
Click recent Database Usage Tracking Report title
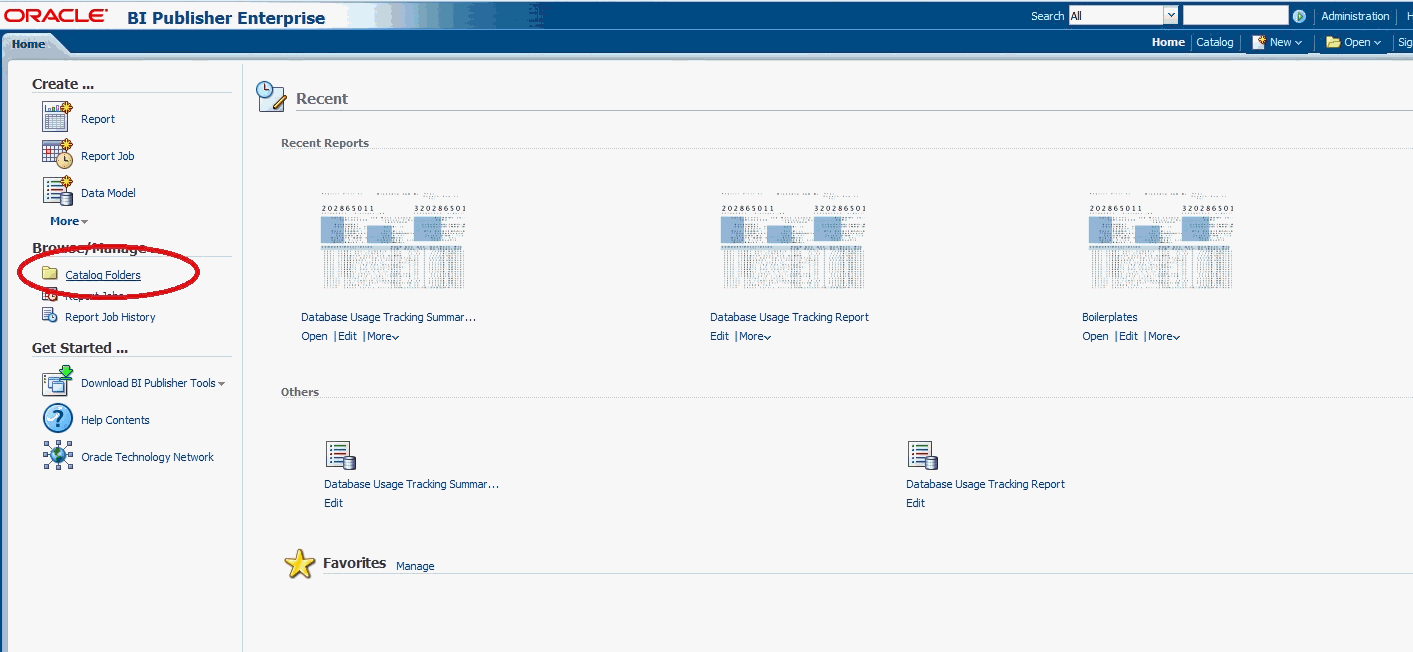(789, 317)
